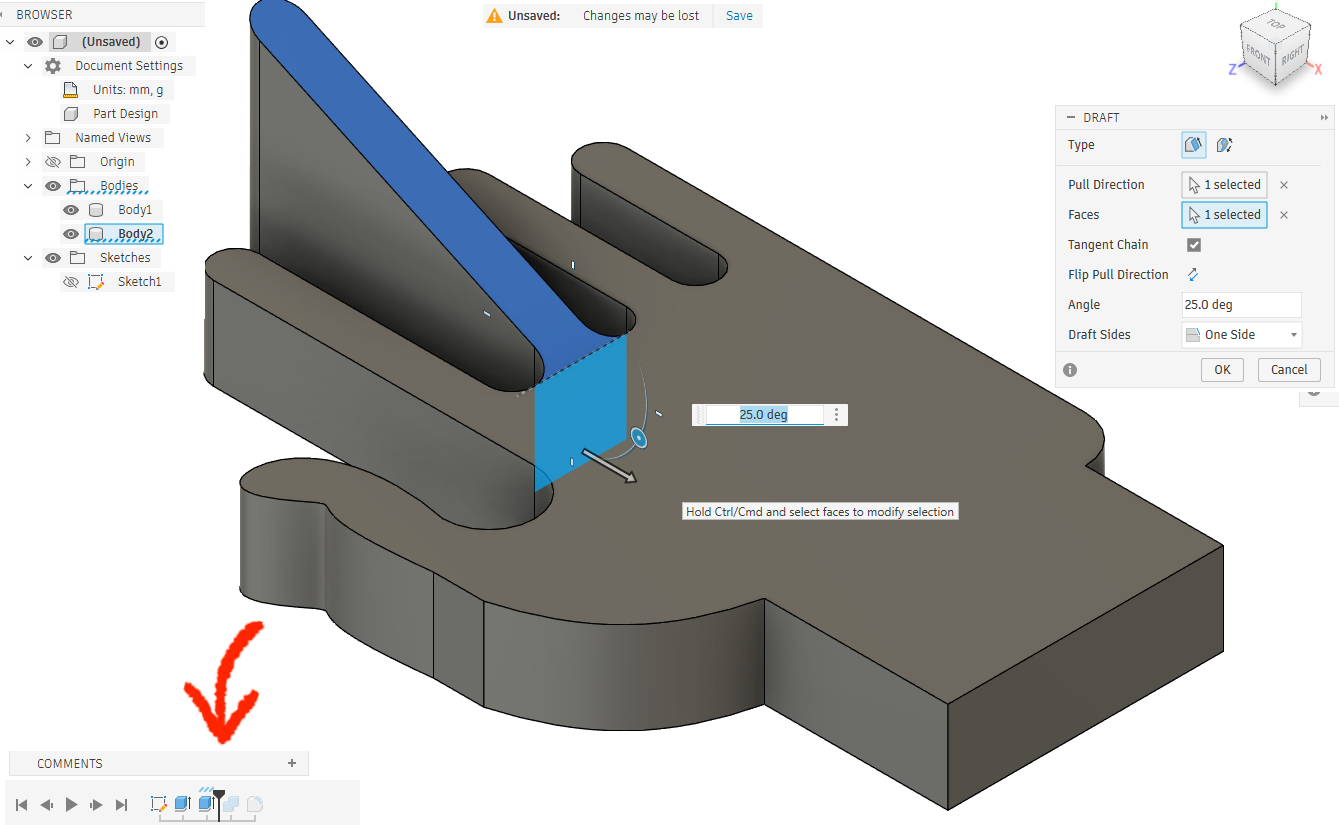Viewport: 1339px width, 825px height.
Task: Expand the Origin node
Action: coord(28,162)
